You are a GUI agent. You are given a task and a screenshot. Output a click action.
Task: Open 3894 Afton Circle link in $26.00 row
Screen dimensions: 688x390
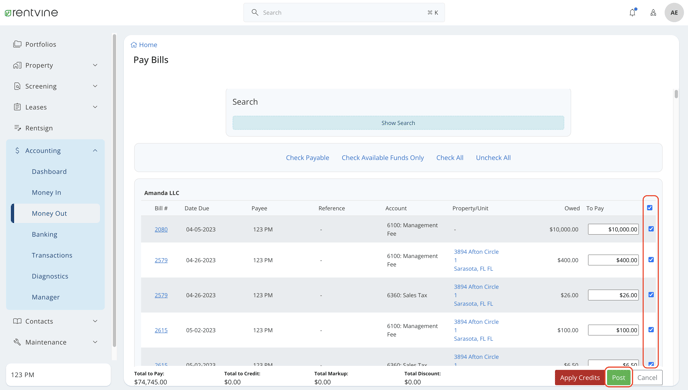[x=476, y=295]
